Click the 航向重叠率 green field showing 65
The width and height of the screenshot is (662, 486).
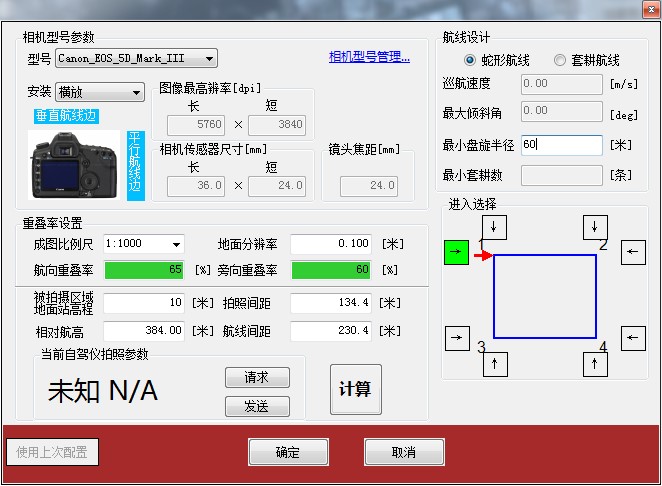point(144,270)
